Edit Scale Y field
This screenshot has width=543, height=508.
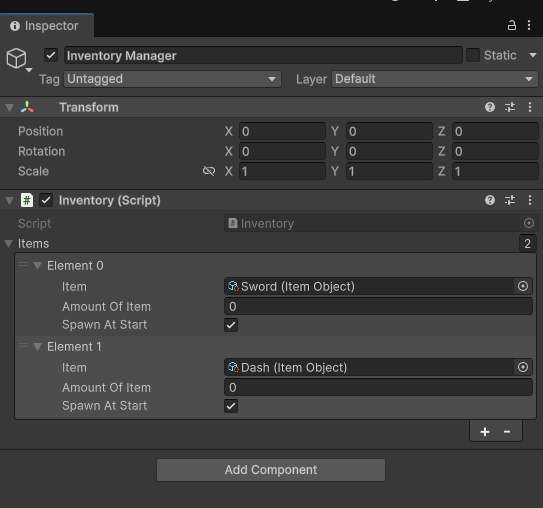click(389, 171)
